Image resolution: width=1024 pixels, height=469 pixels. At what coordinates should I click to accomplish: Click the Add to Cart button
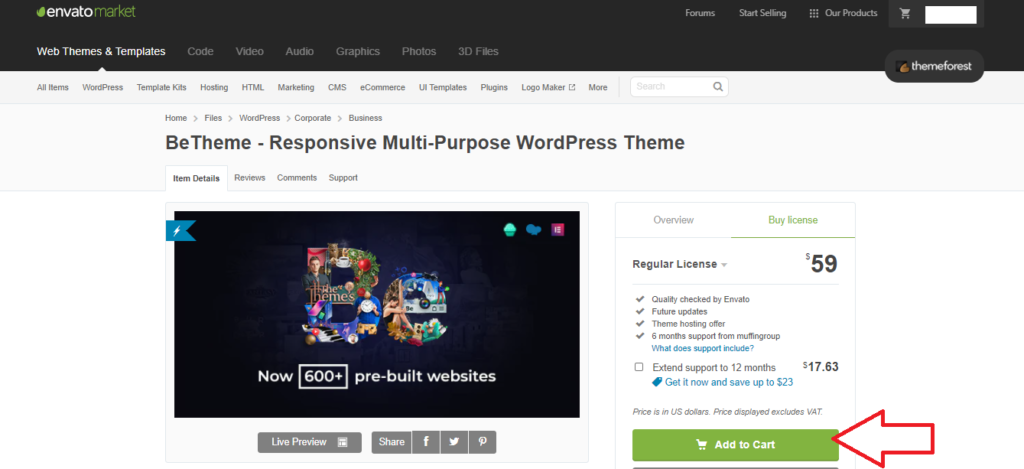point(735,445)
